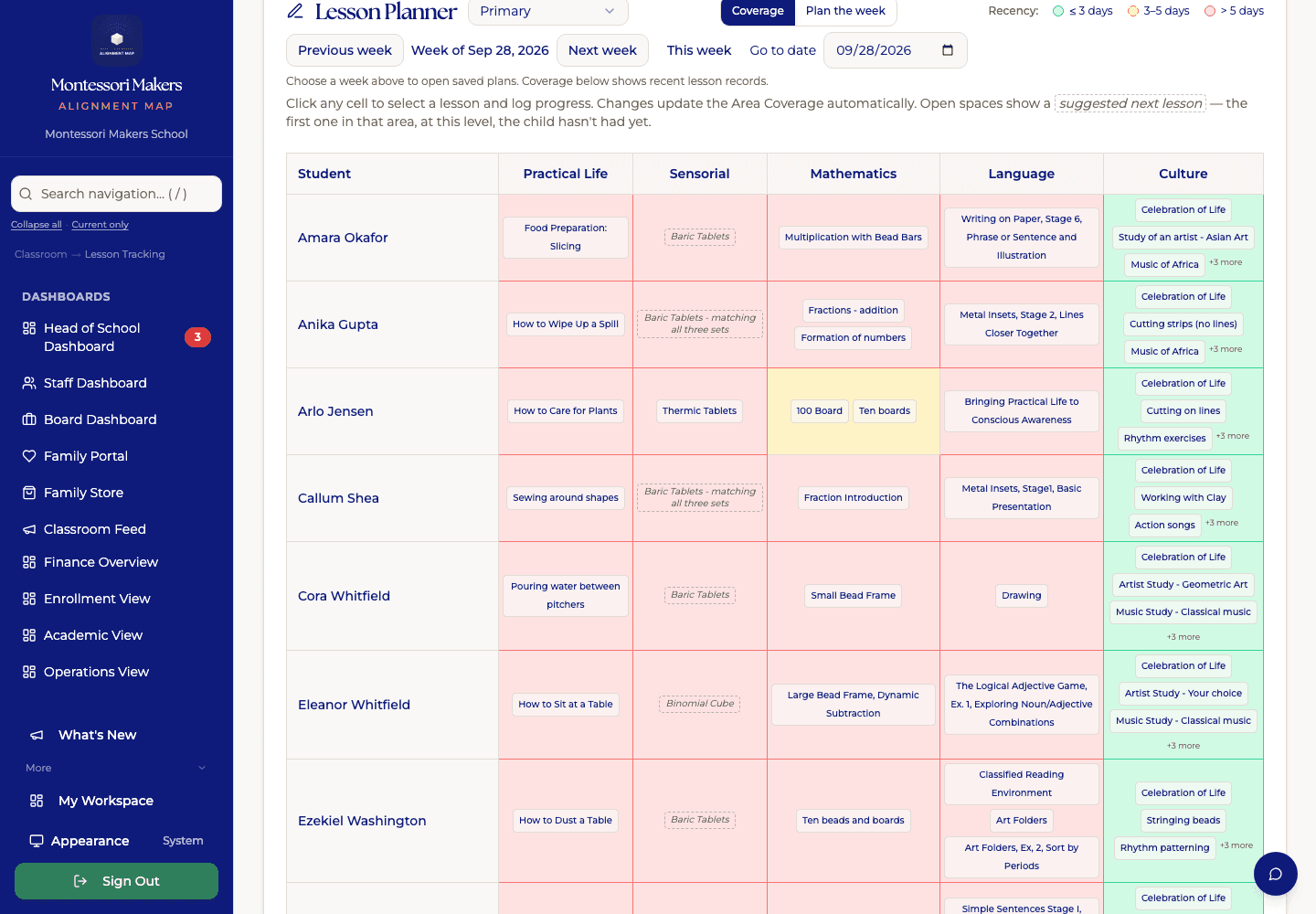Click the Sign Out button
The height and width of the screenshot is (914, 1316).
116,881
